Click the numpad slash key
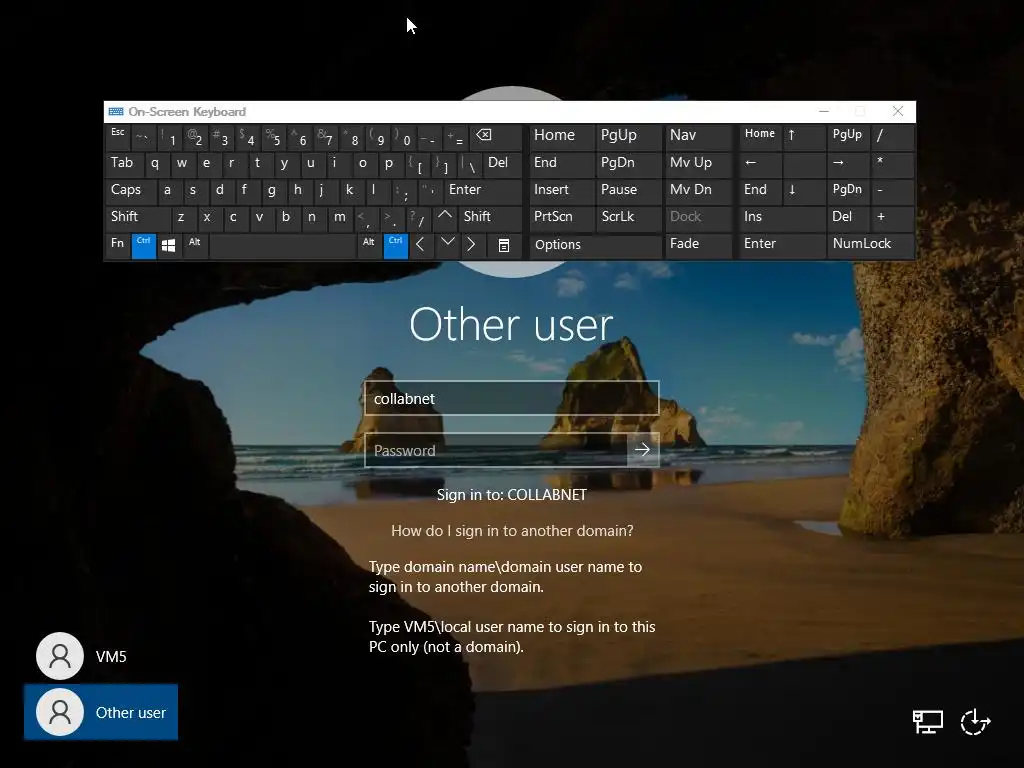Image resolution: width=1024 pixels, height=768 pixels. coord(891,137)
